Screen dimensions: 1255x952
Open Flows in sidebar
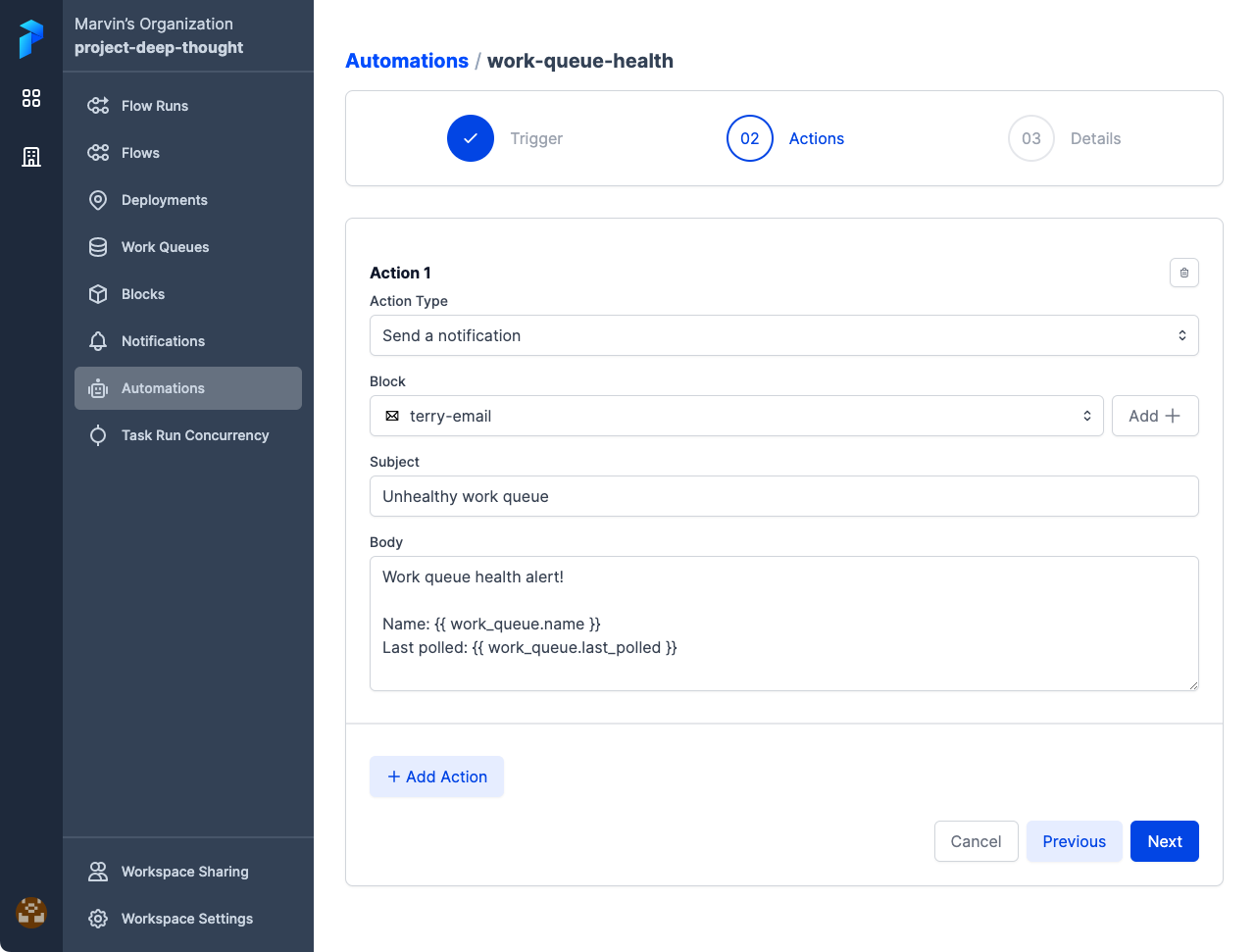point(188,153)
